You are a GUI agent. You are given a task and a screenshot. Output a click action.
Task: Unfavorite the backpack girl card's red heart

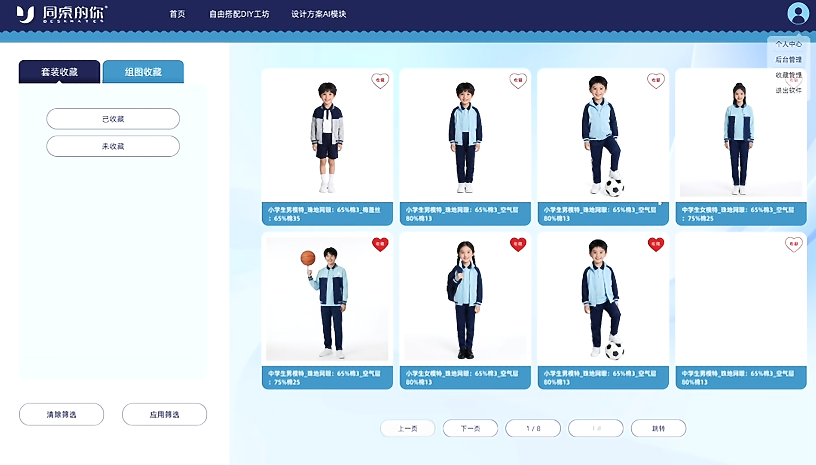pyautogui.click(x=518, y=244)
